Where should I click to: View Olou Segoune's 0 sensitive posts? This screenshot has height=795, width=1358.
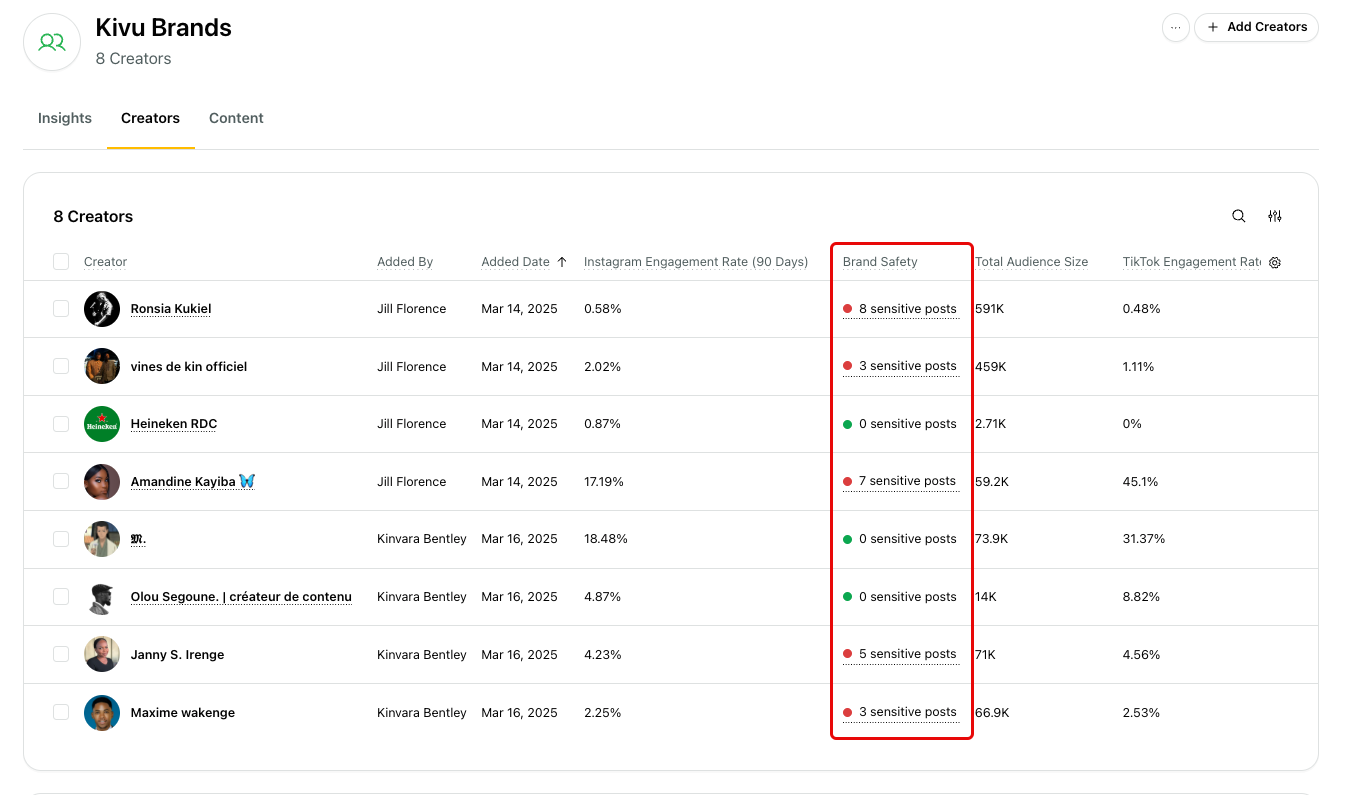900,597
